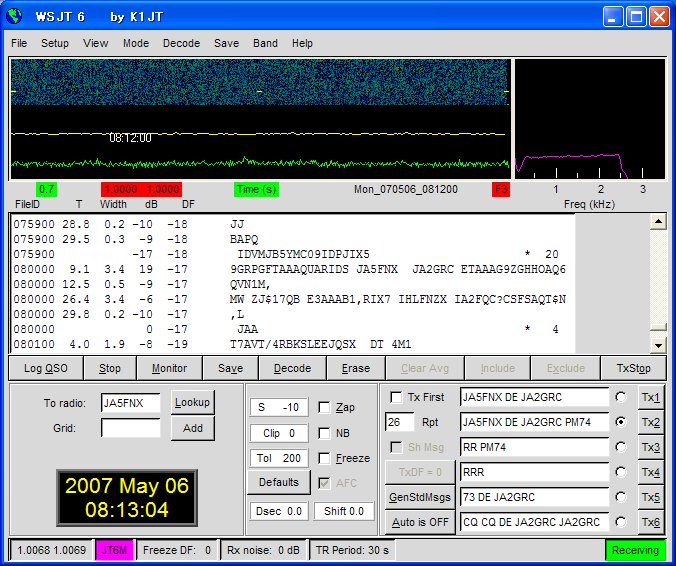Viewport: 676px width, 566px height.
Task: Open the File menu
Action: pos(19,43)
